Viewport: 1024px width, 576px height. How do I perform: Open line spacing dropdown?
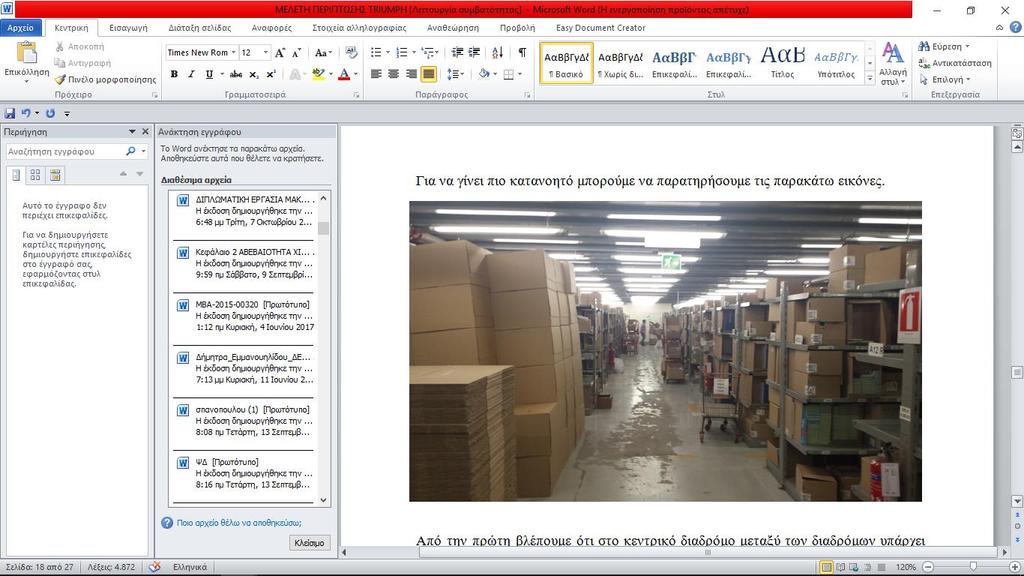(455, 74)
